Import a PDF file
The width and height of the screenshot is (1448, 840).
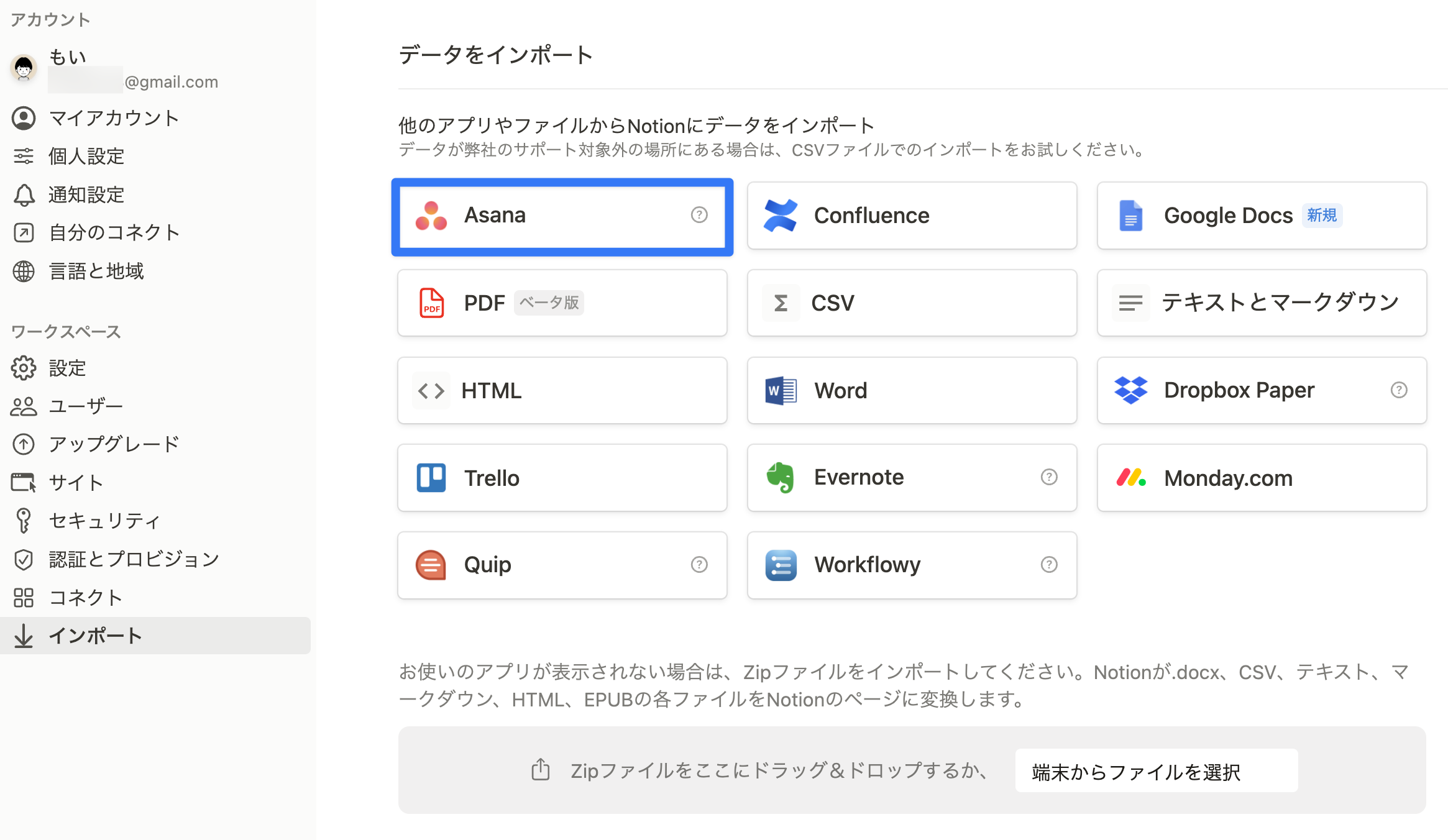(562, 303)
